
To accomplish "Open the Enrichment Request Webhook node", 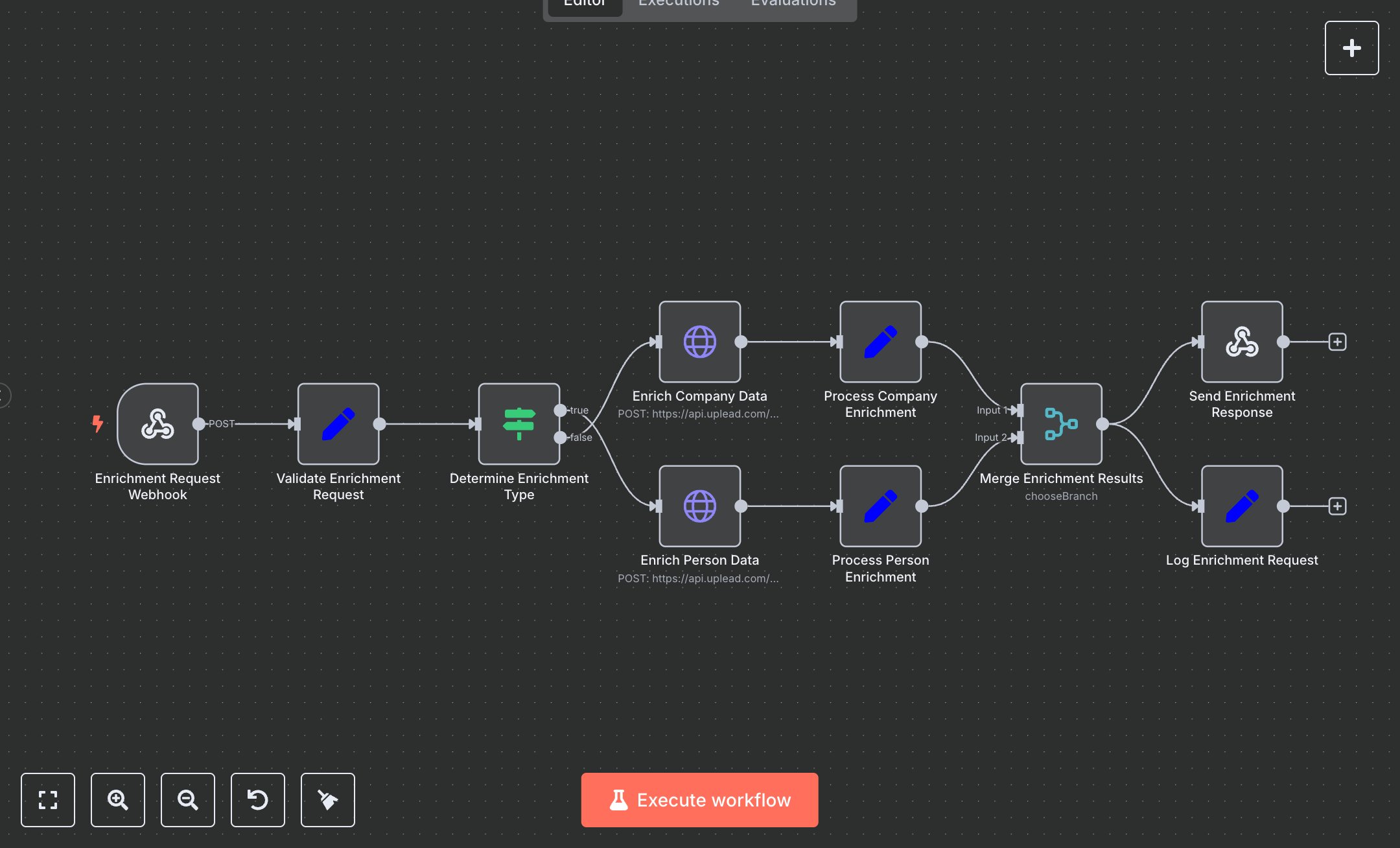I will [x=157, y=424].
